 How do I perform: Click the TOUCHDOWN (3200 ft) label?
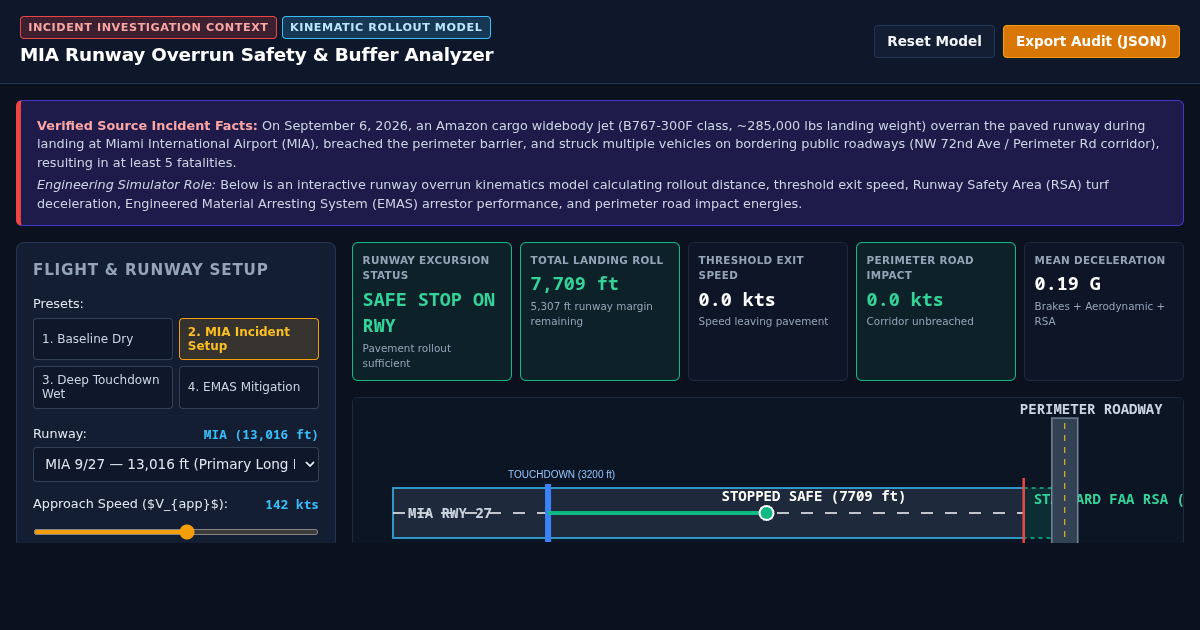point(561,474)
